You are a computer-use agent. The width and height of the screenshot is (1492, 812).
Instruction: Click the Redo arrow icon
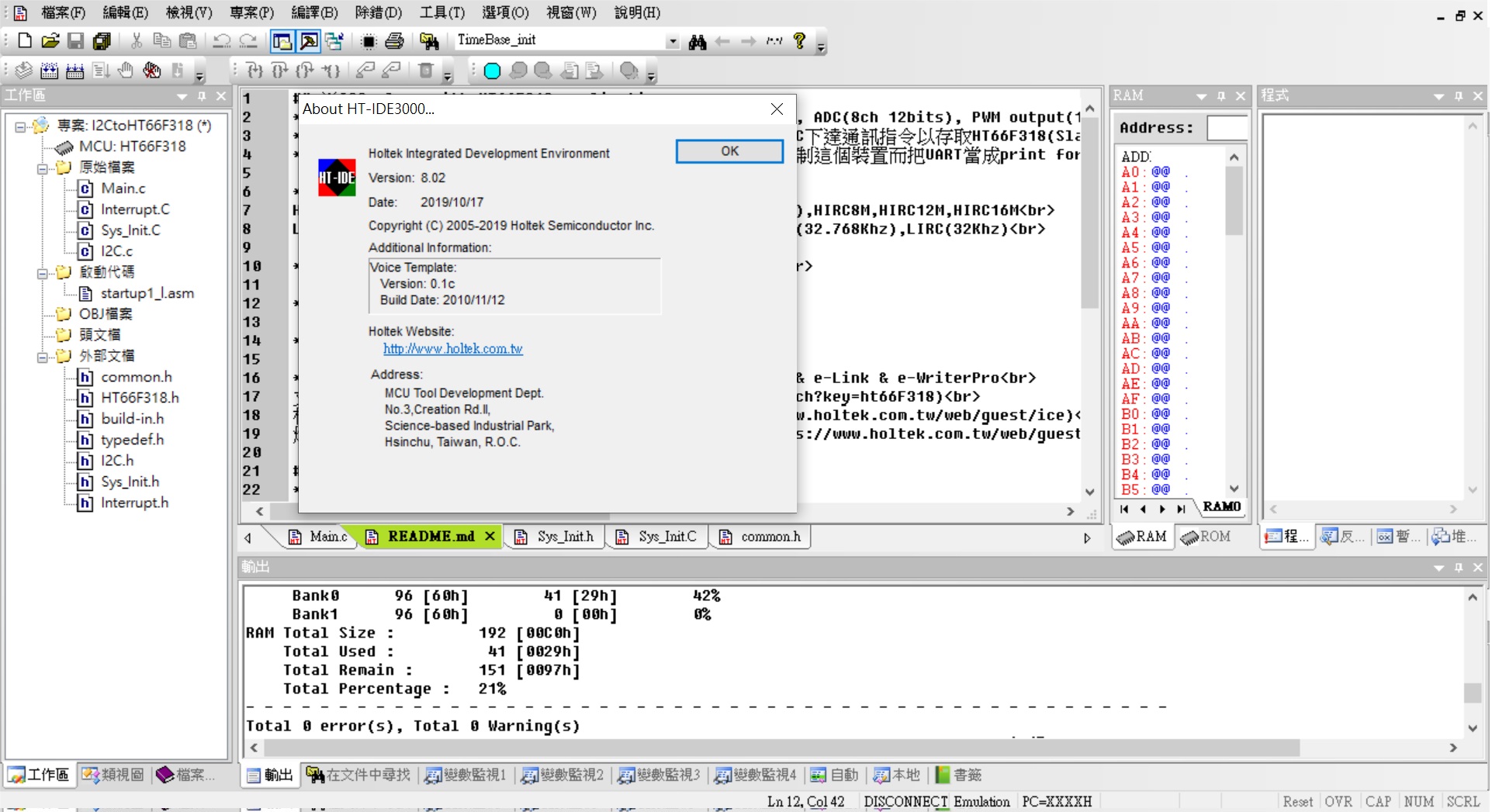click(x=248, y=41)
